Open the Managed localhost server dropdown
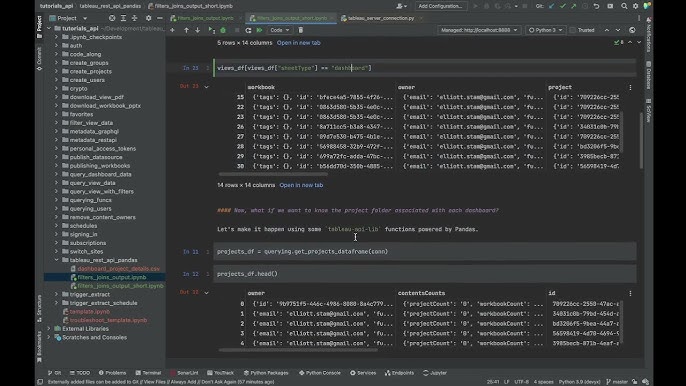 click(479, 30)
